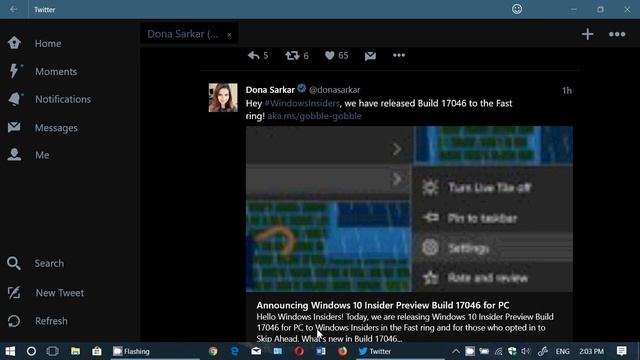This screenshot has height=360, width=640.
Task: Open Notifications in sidebar
Action: coord(63,99)
